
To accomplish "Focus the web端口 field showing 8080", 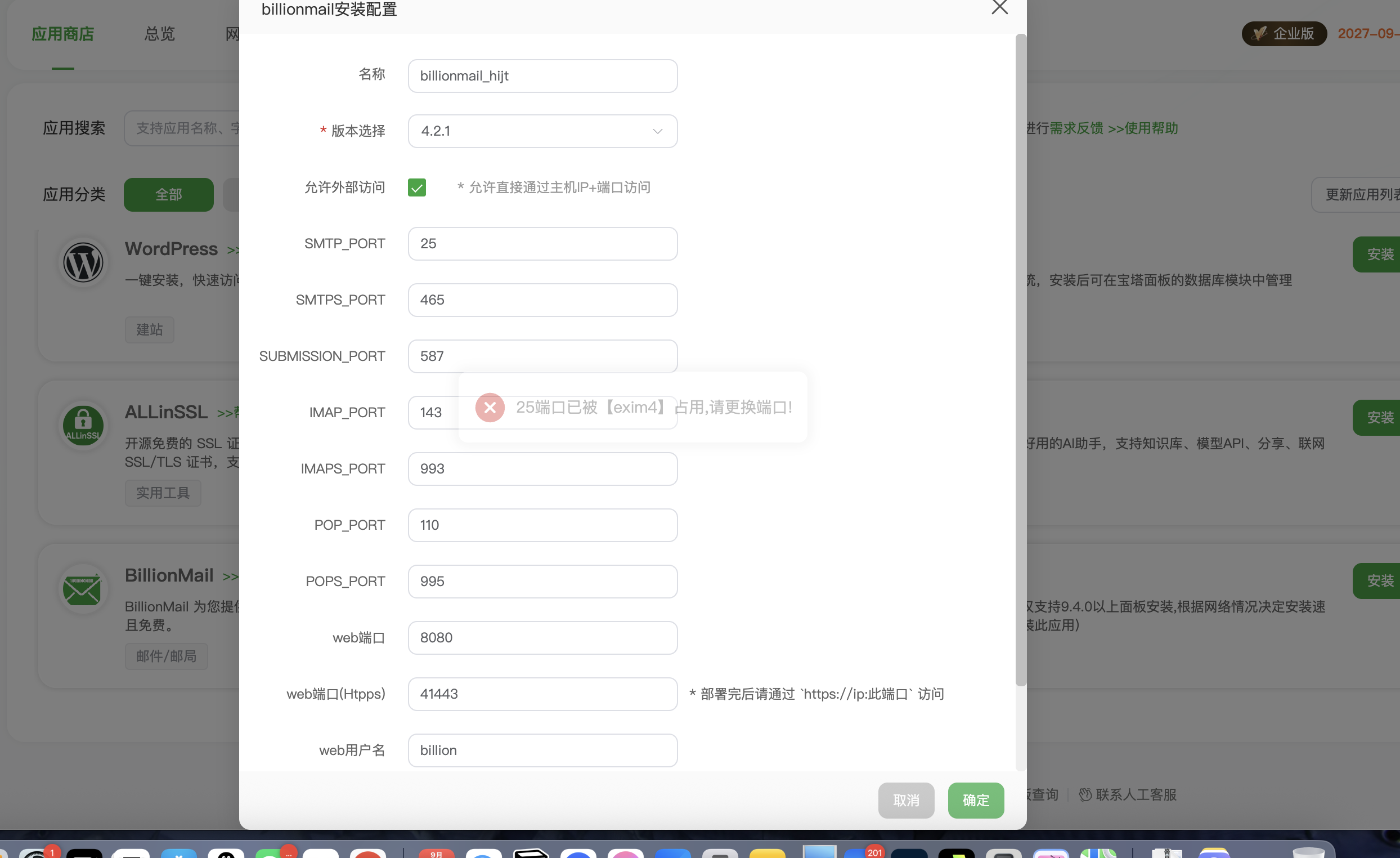I will (542, 637).
